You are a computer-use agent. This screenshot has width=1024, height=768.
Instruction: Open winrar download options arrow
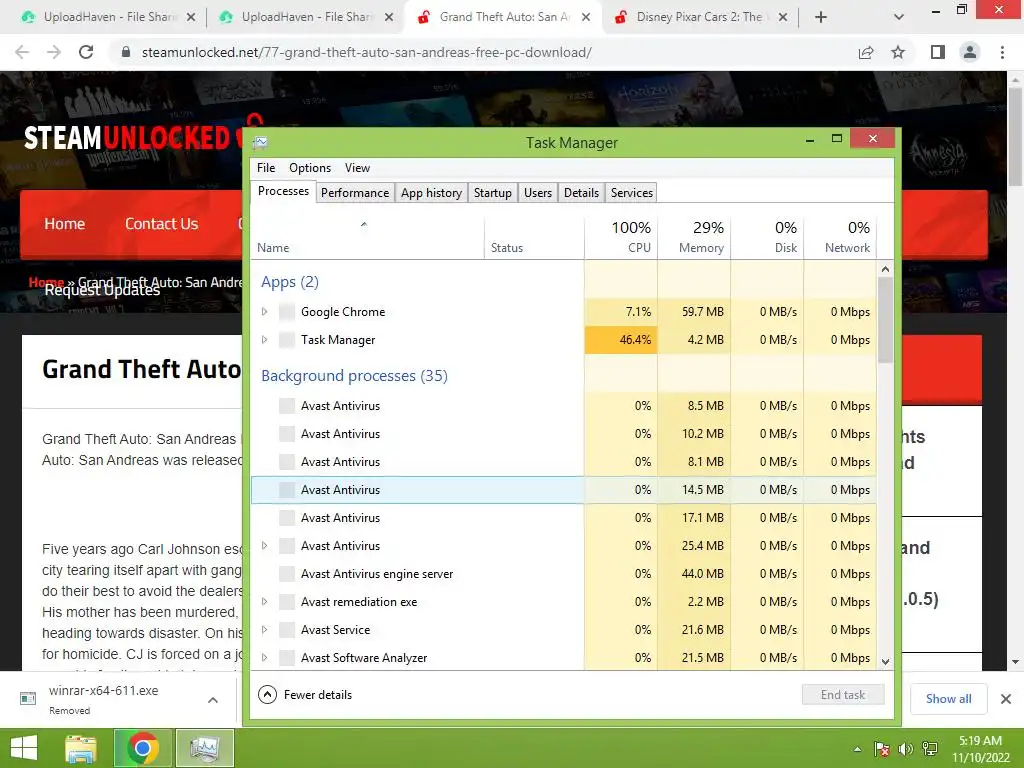point(213,700)
